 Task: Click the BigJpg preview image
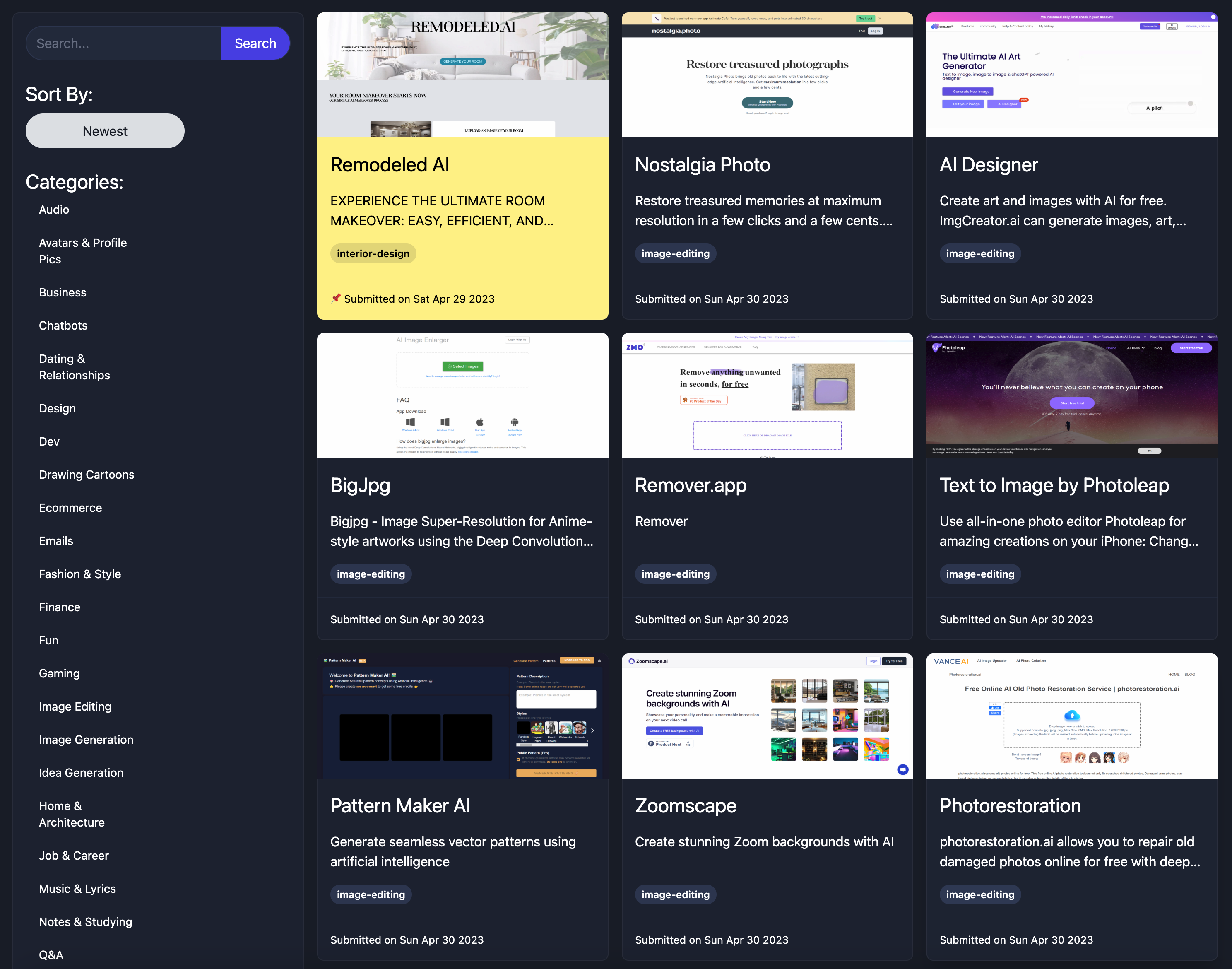(x=462, y=395)
